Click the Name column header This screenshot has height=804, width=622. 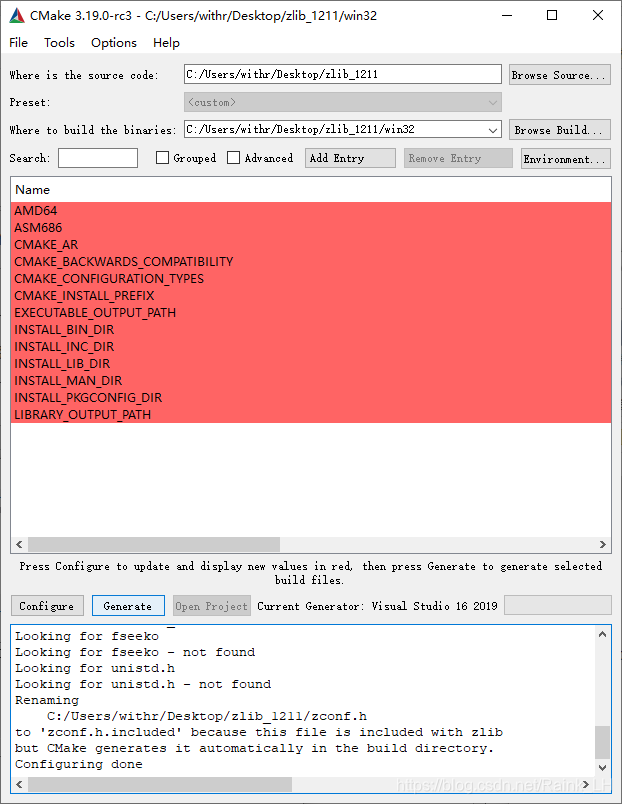pyautogui.click(x=311, y=190)
